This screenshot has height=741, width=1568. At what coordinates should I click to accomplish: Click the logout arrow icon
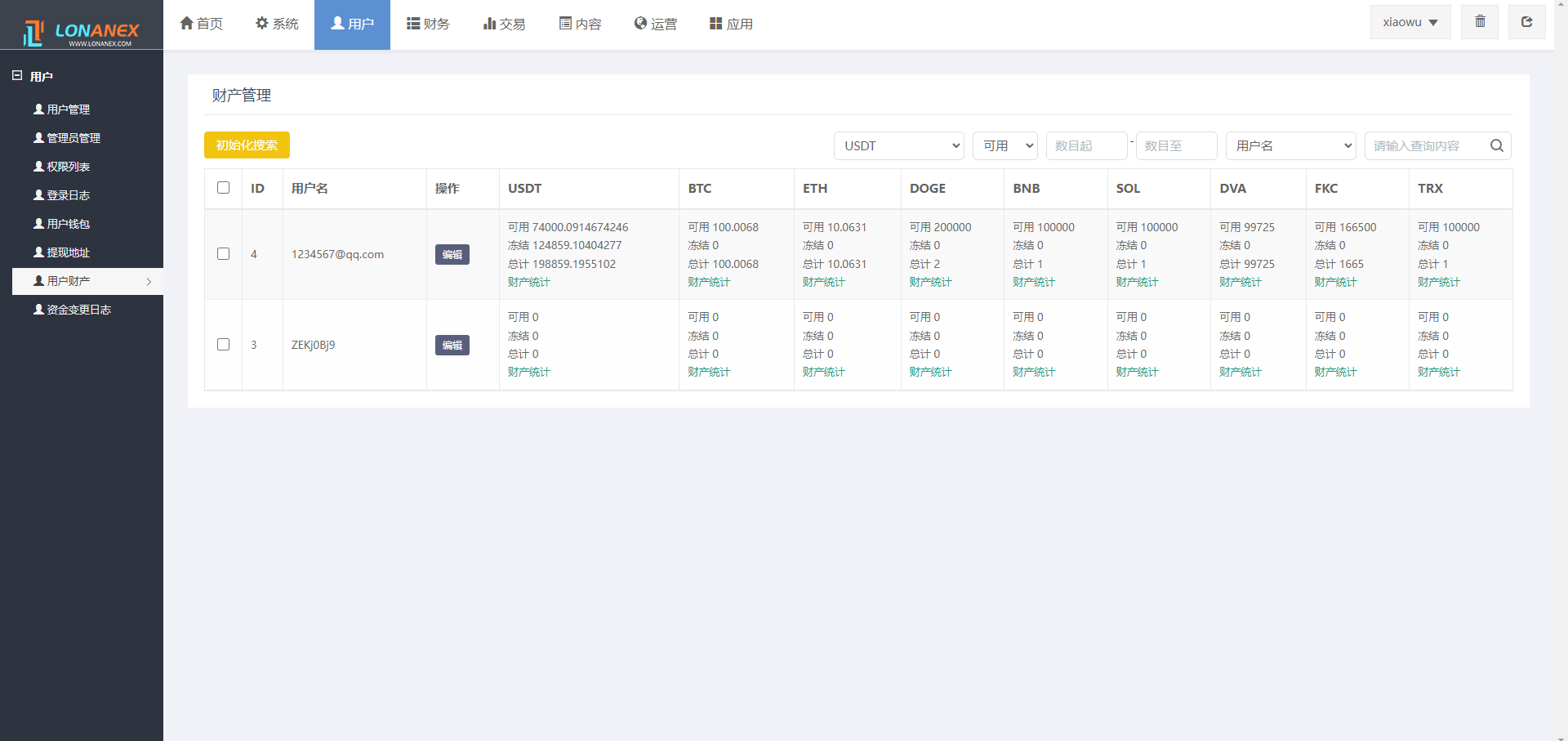(x=1526, y=22)
